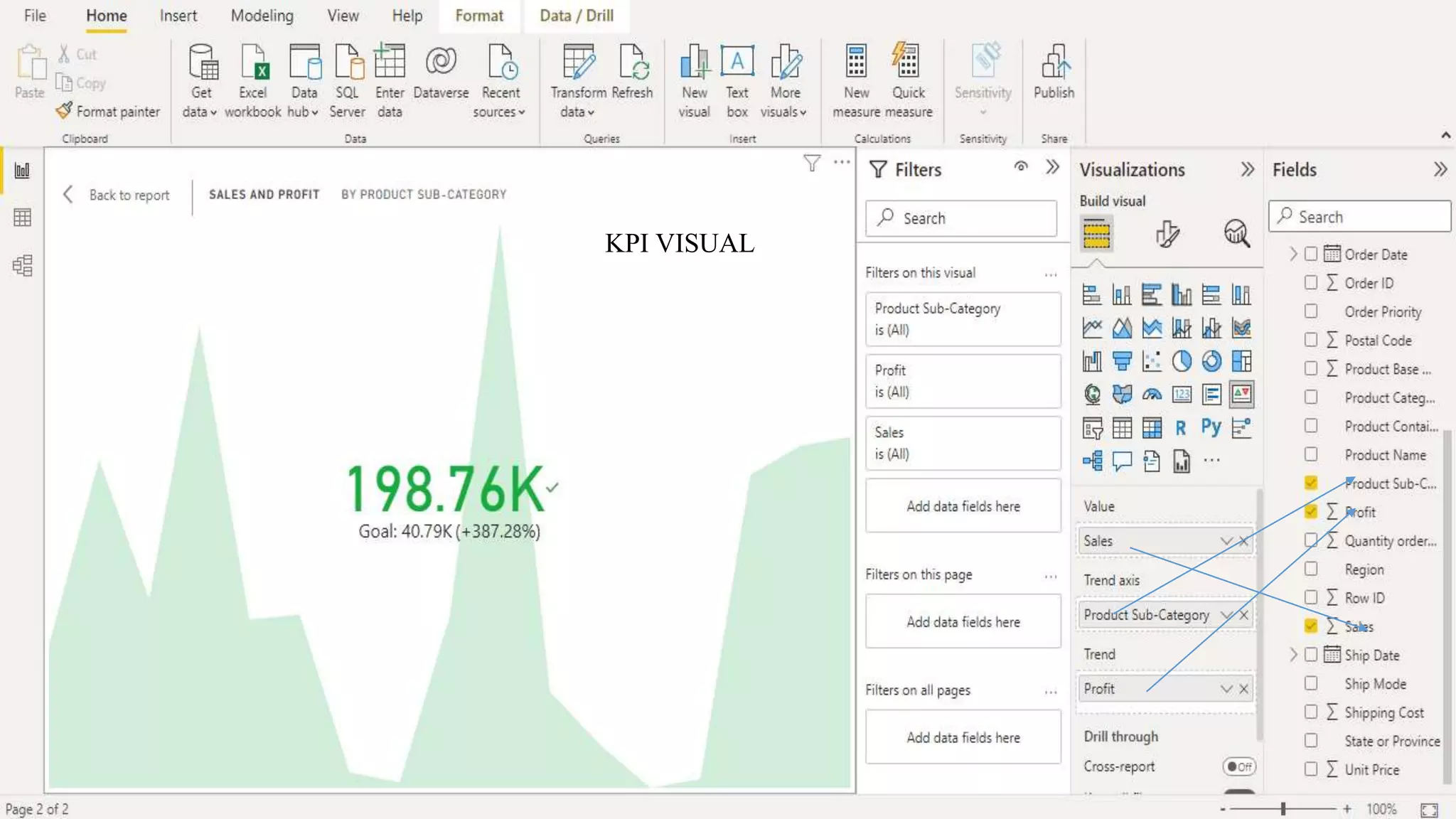
Task: Switch to Report view in sidebar
Action: (x=22, y=171)
